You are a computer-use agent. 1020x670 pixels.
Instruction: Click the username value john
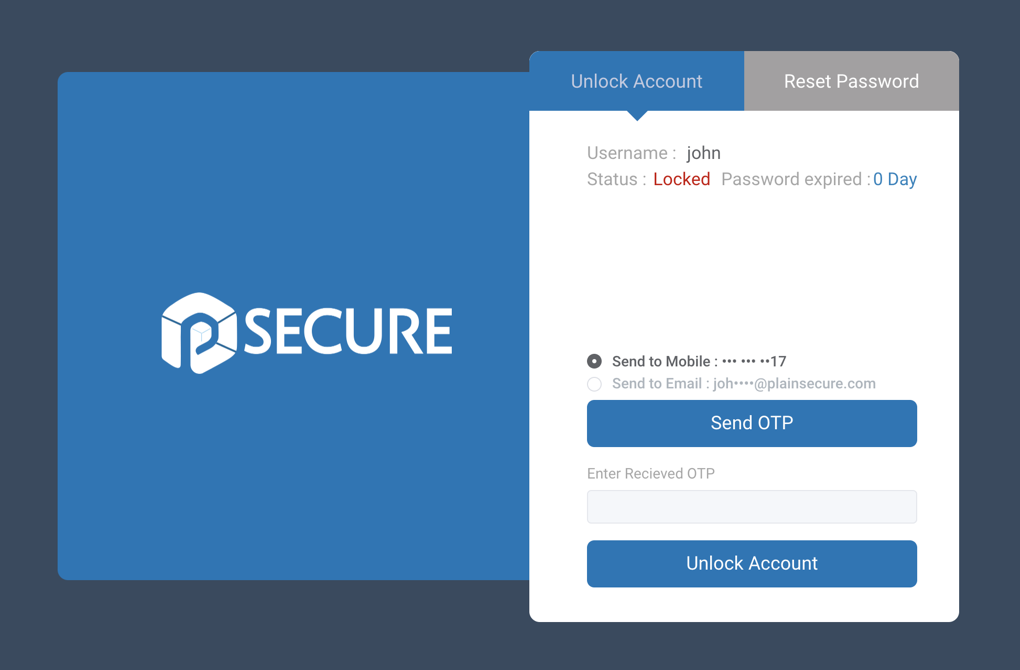point(703,153)
